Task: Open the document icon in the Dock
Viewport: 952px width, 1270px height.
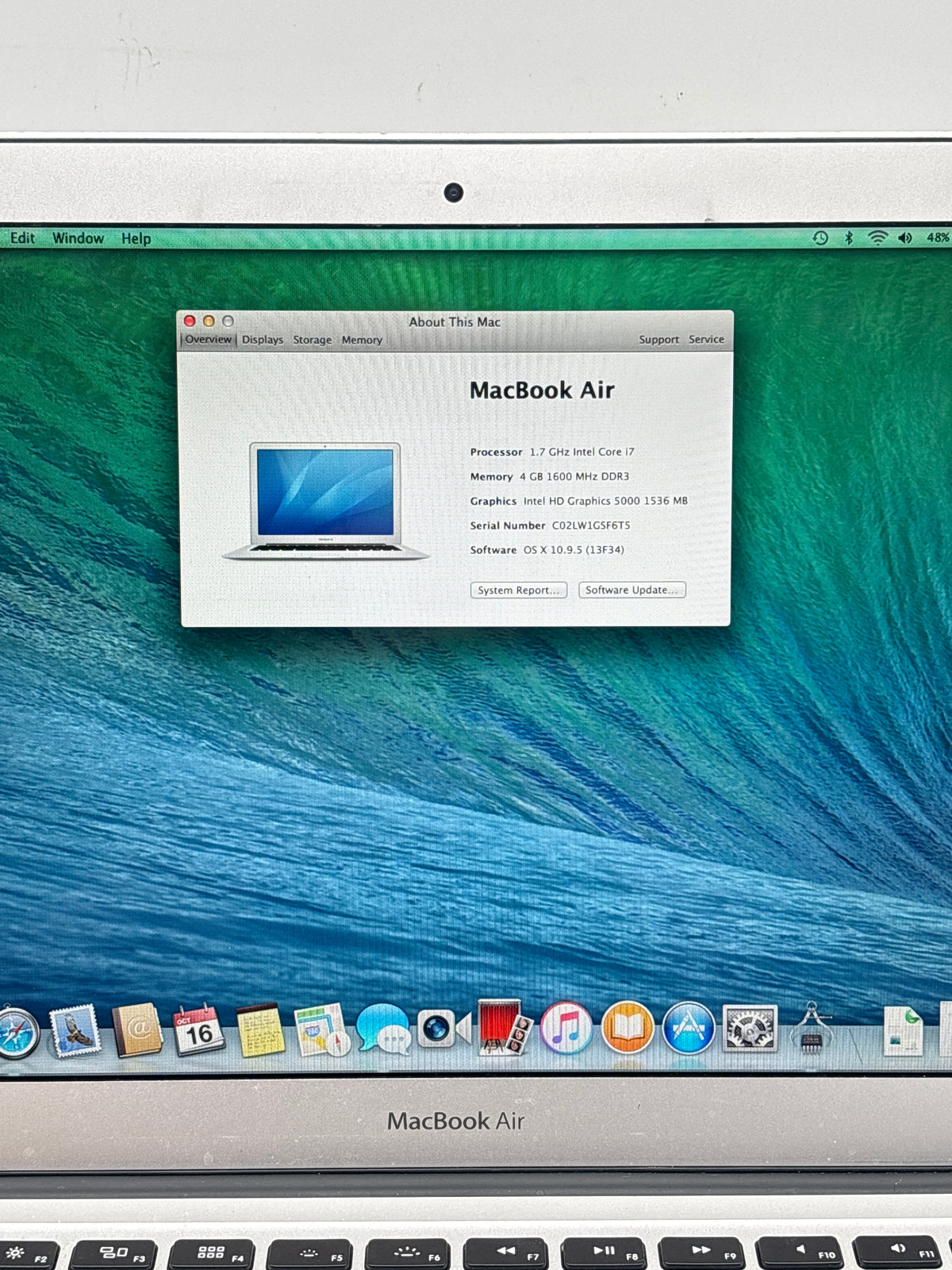Action: pyautogui.click(x=904, y=1030)
